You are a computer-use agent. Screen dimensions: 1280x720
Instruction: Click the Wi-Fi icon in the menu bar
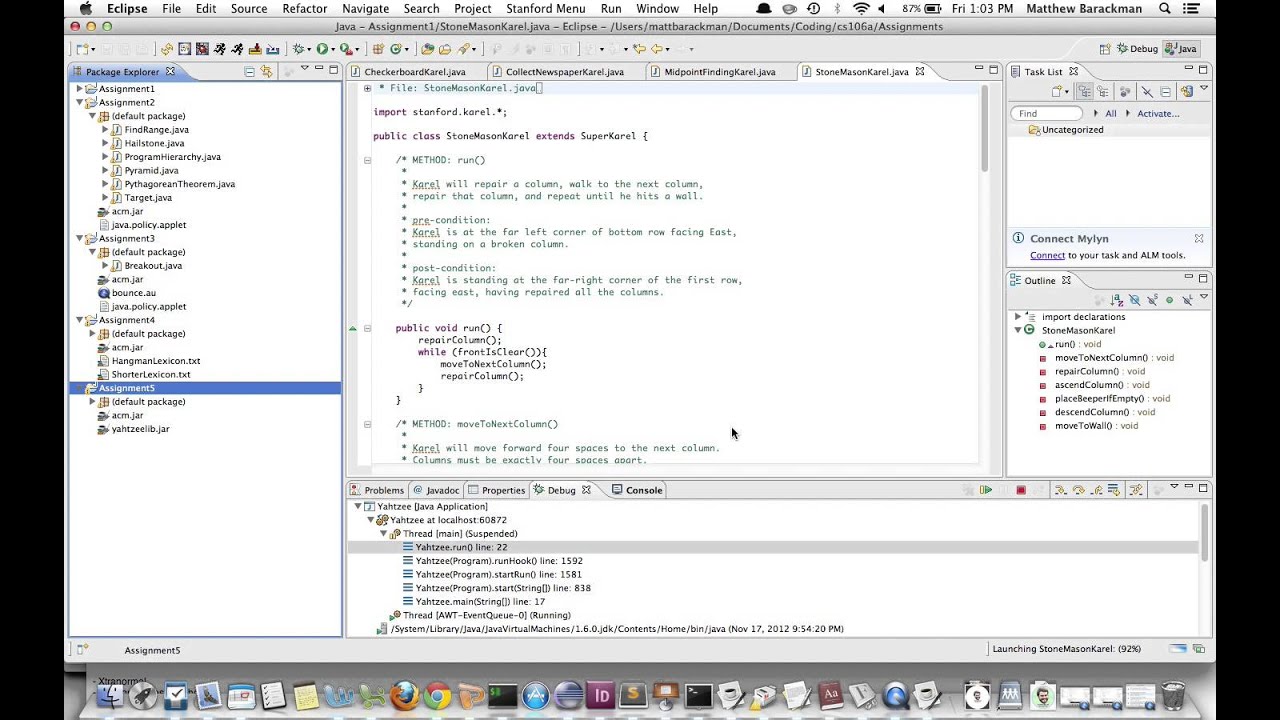click(861, 8)
